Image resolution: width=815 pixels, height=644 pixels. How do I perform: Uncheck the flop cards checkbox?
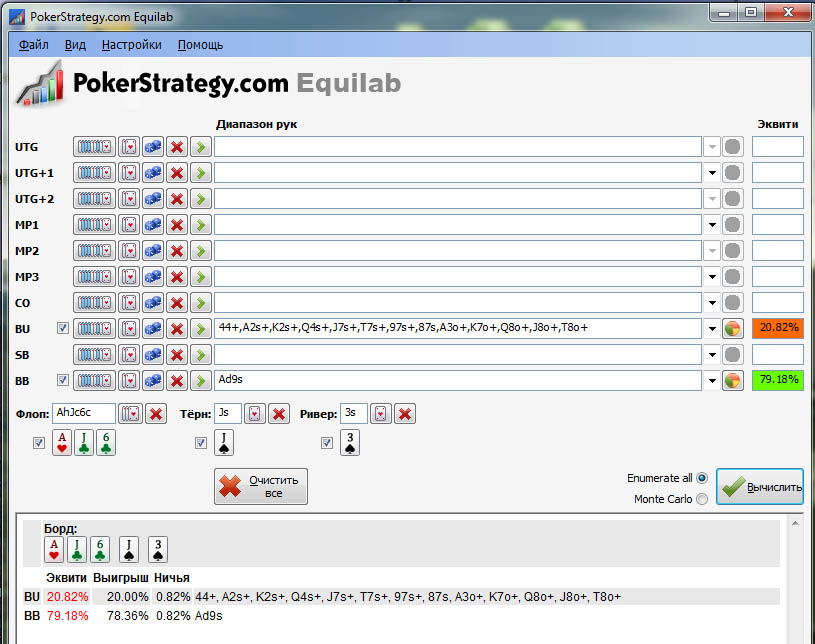coord(39,443)
